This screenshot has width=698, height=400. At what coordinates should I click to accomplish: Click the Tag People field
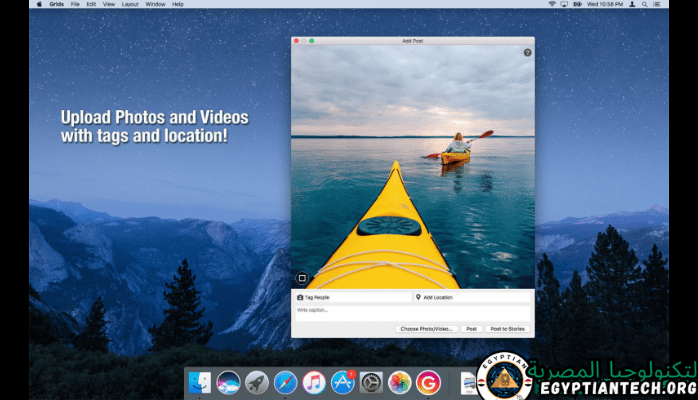pos(352,297)
